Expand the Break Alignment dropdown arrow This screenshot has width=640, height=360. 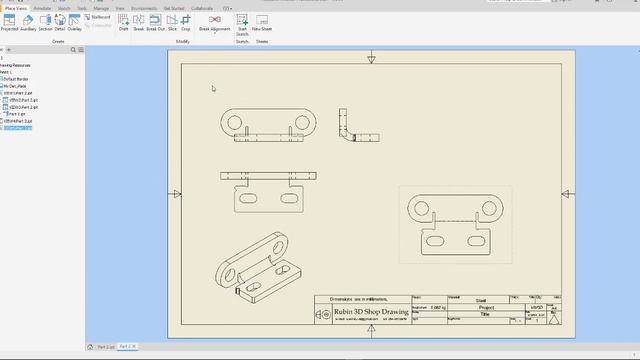215,33
